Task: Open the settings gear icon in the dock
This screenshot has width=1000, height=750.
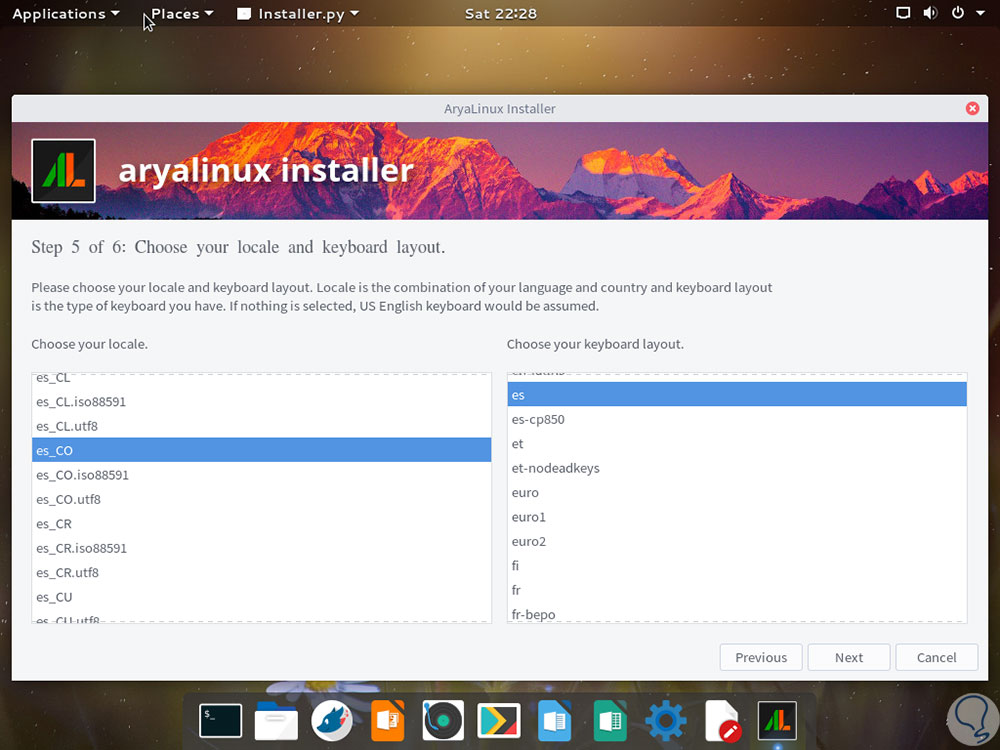Action: (665, 720)
